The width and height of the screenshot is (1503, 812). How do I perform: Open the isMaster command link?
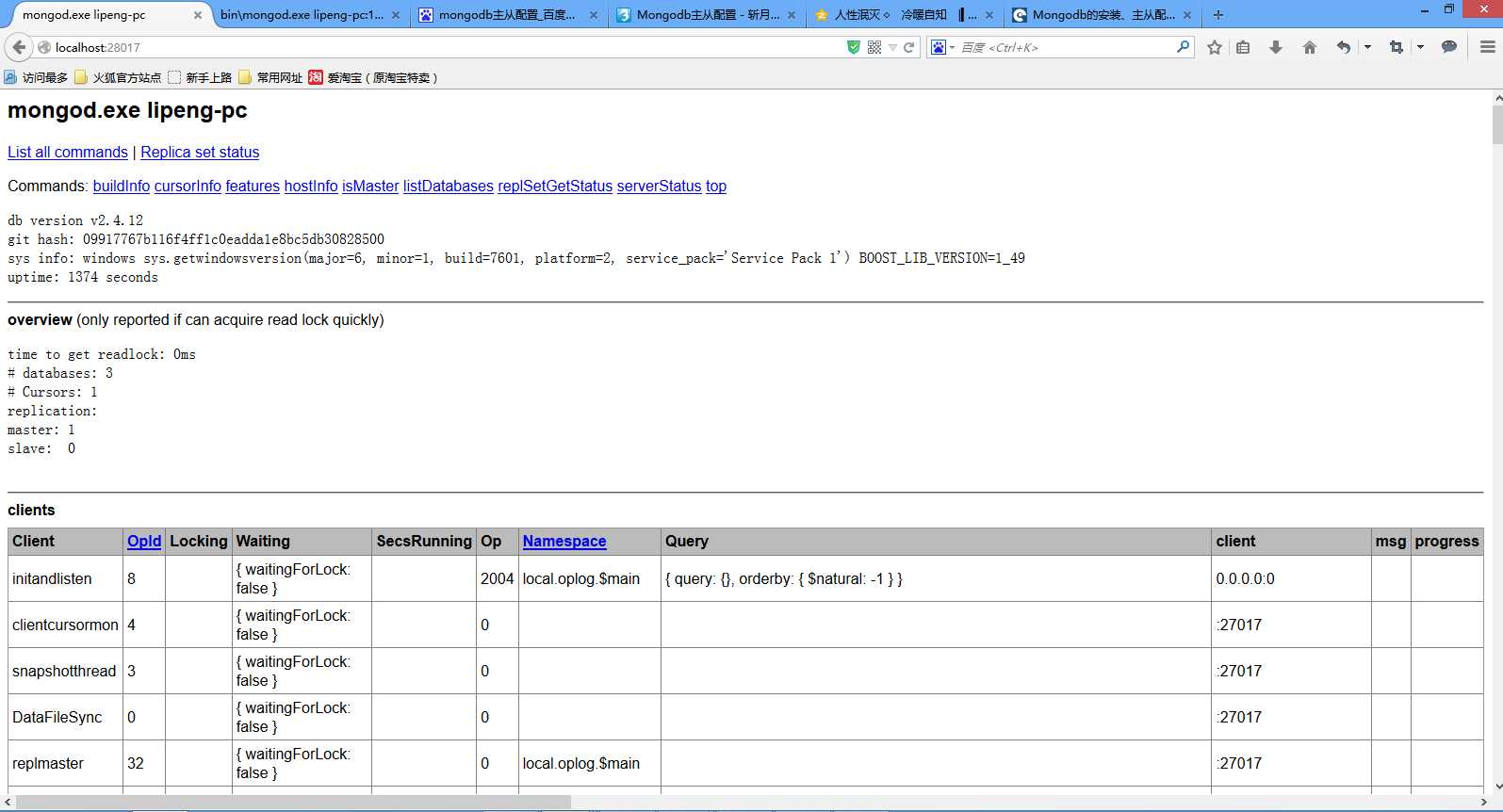370,186
